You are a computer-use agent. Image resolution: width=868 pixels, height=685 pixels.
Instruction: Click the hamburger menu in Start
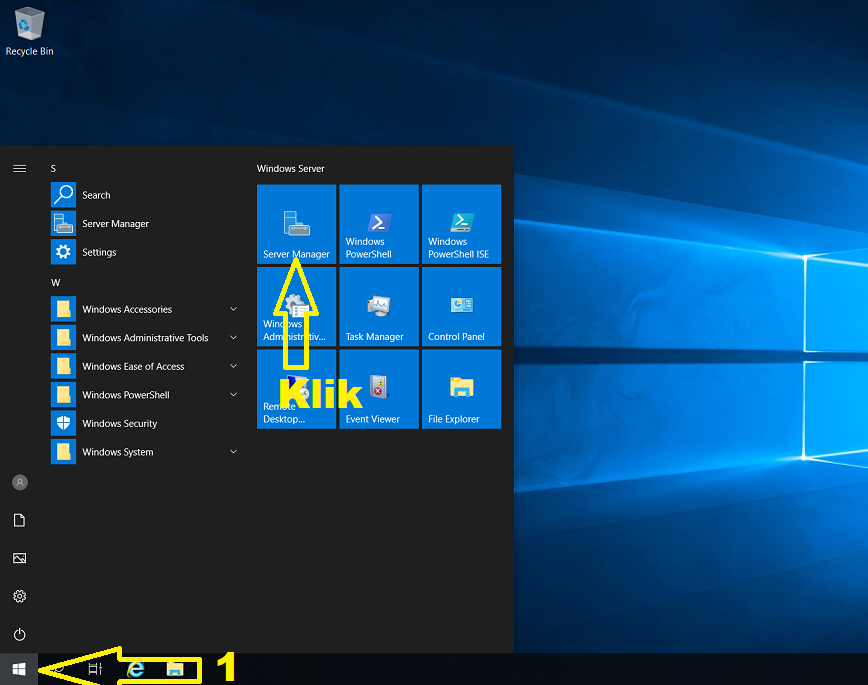19,168
